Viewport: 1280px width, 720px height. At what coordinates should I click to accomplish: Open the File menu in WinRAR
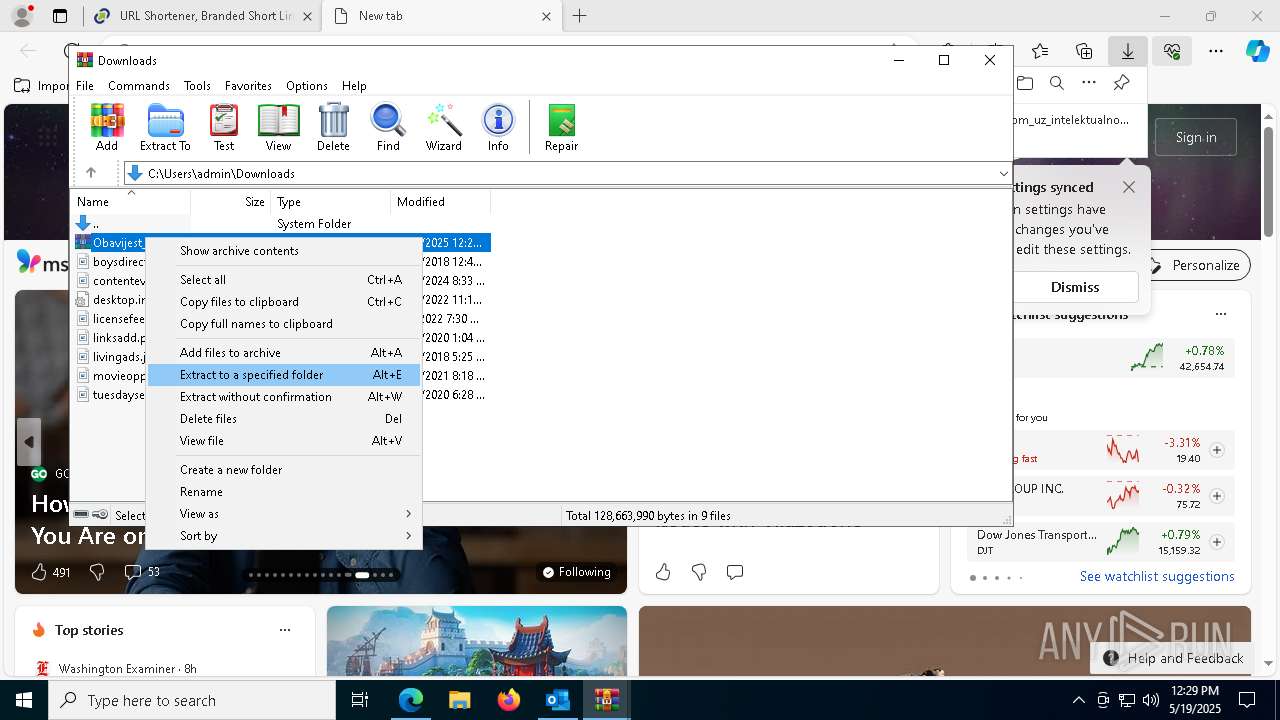[85, 86]
